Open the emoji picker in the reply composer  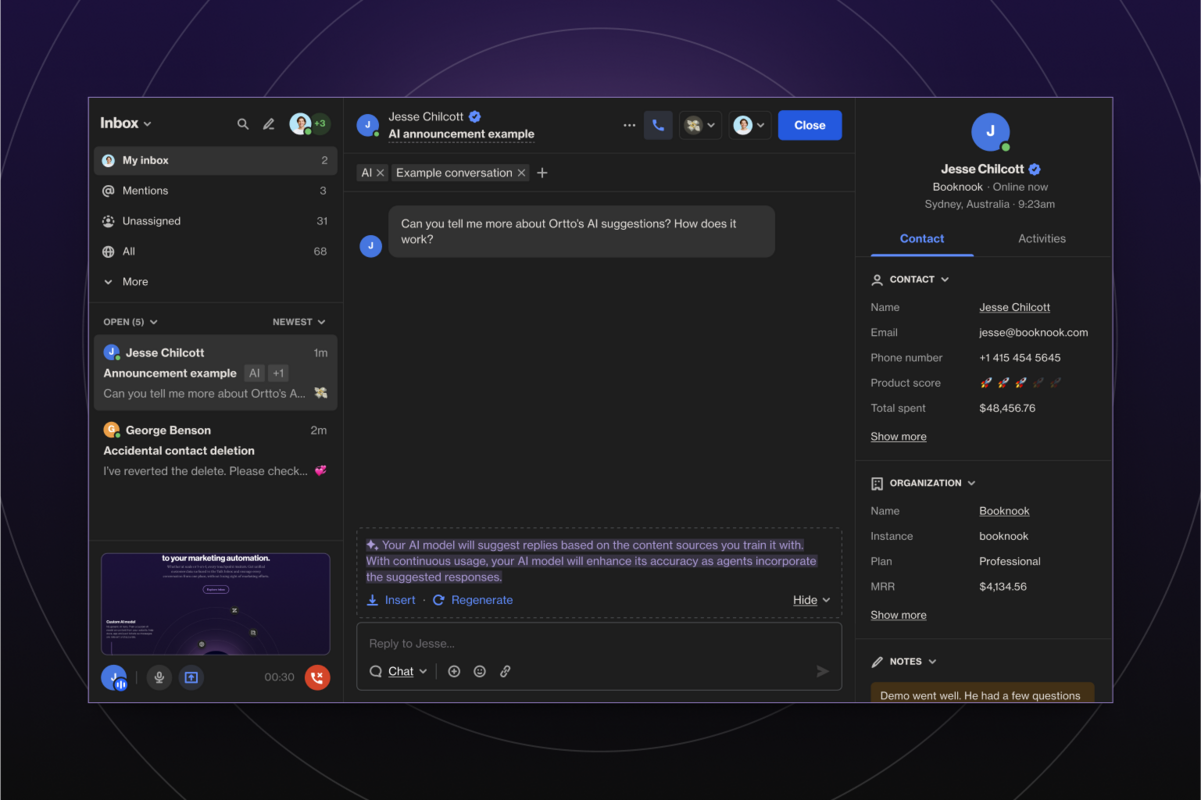tap(480, 671)
